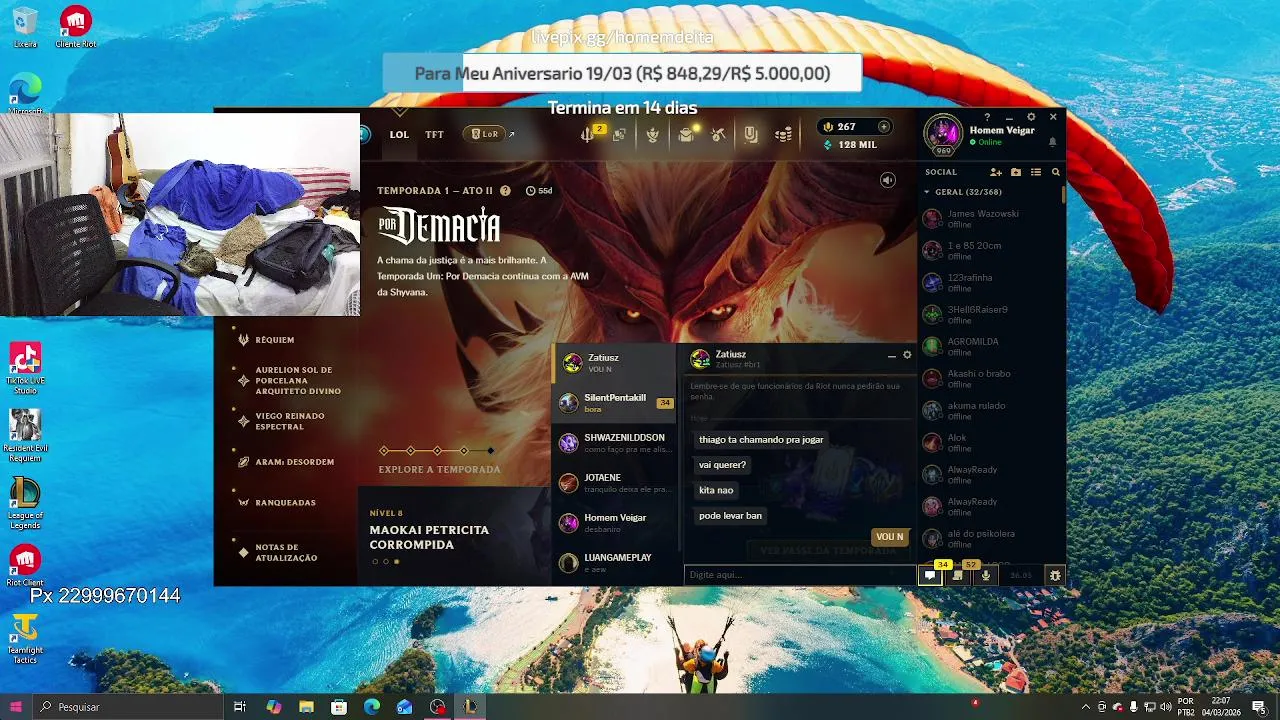
Task: Open TikTok LIVE Studio desktop icon
Action: coord(25,368)
